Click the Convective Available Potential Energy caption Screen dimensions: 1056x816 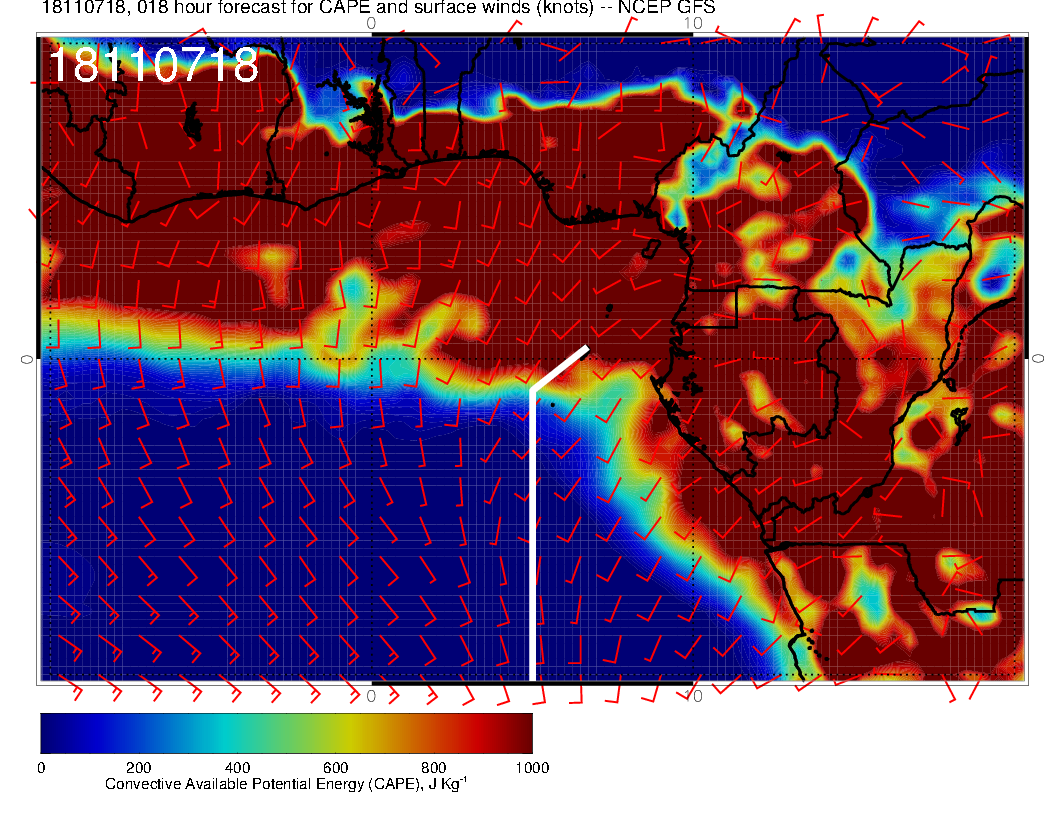tap(286, 784)
